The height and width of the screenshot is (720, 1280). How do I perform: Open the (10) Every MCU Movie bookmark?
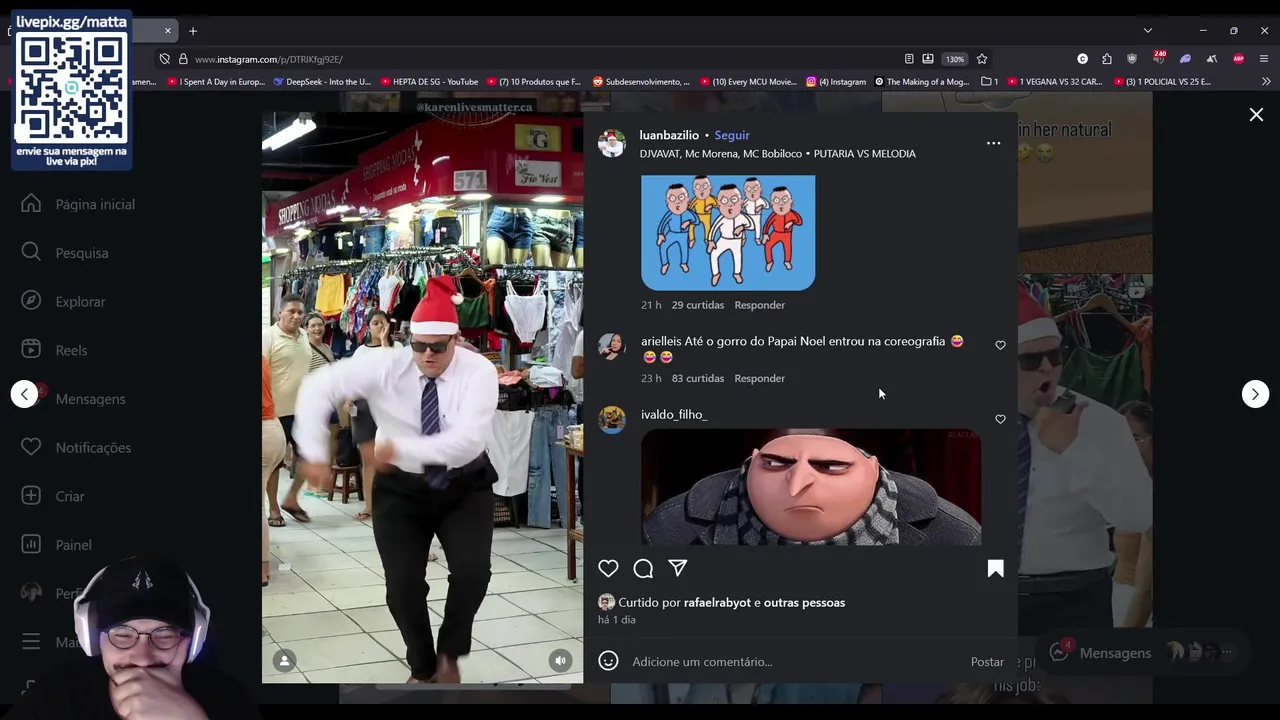click(x=748, y=82)
